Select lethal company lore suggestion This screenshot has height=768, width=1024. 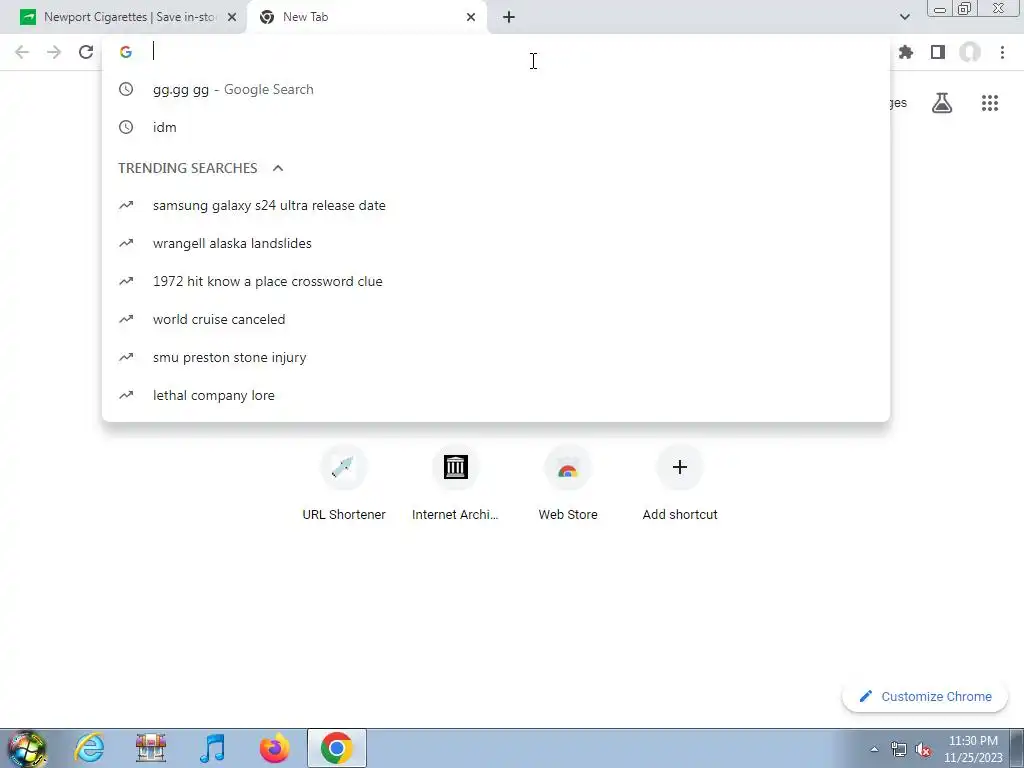tap(496, 395)
